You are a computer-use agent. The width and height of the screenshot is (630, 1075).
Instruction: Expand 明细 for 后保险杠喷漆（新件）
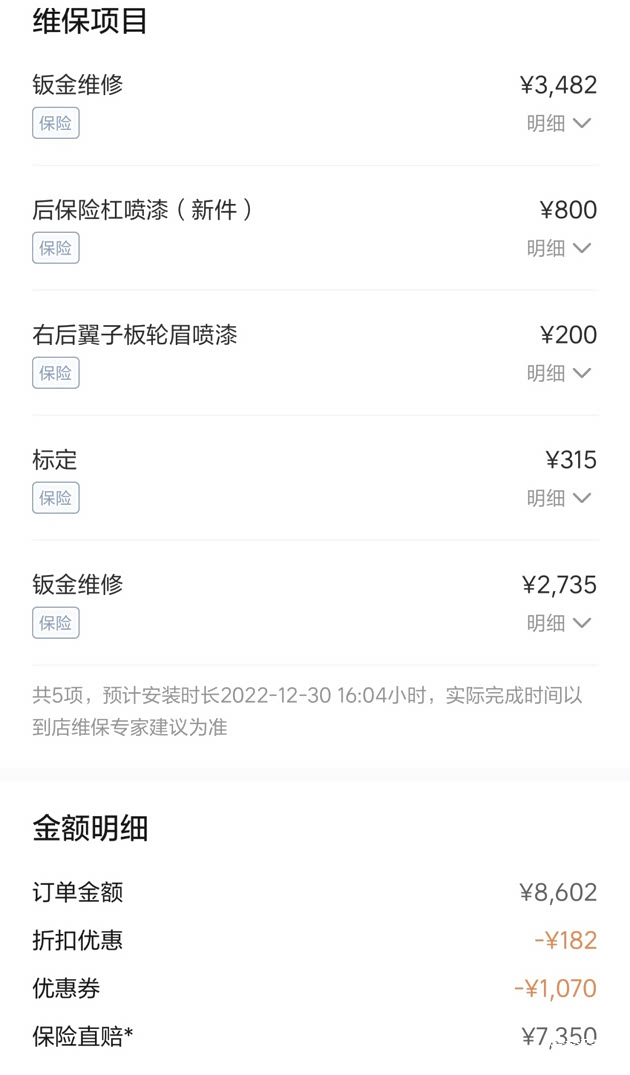559,248
